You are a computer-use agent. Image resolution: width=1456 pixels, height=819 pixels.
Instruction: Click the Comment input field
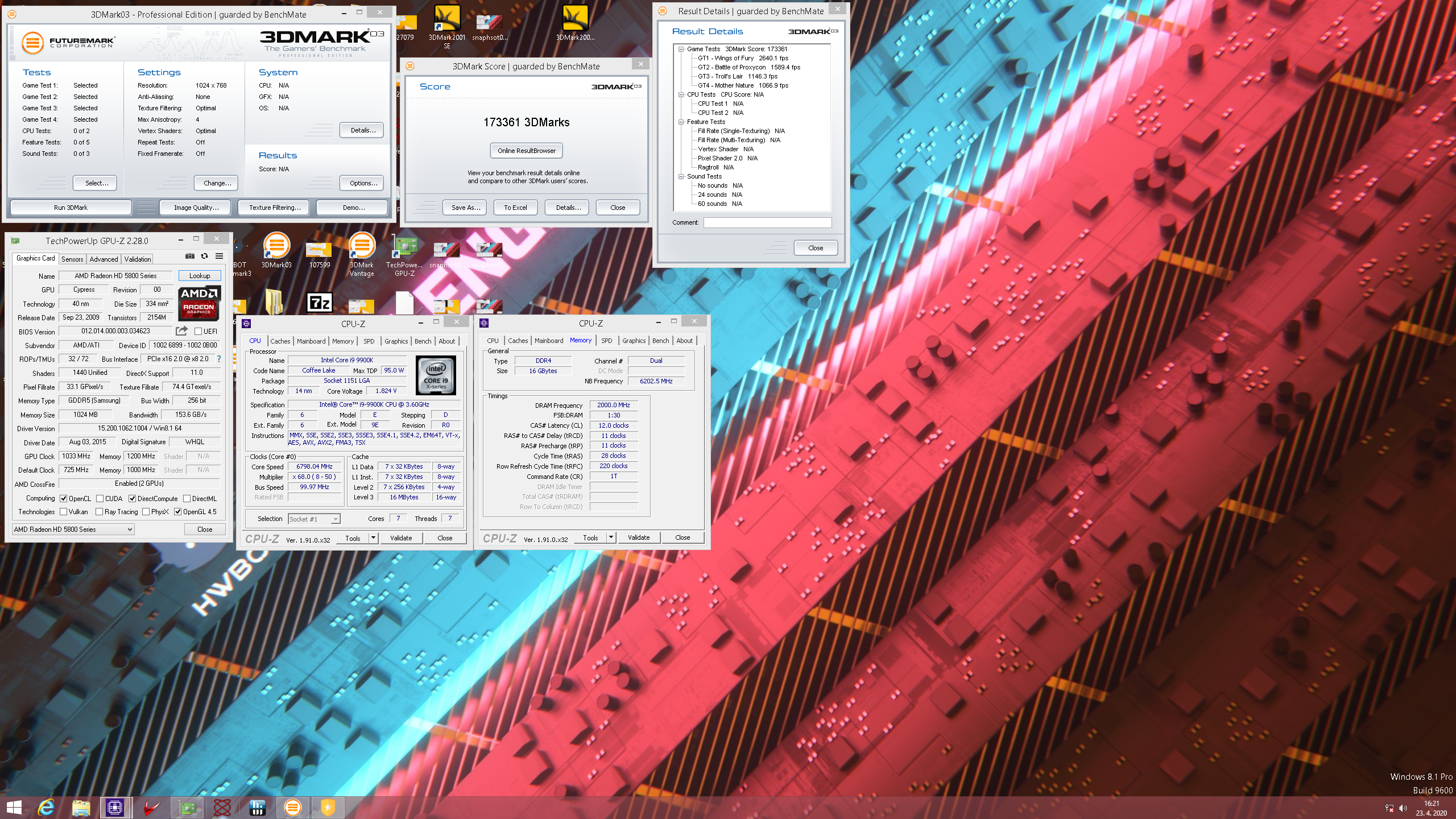tap(767, 222)
